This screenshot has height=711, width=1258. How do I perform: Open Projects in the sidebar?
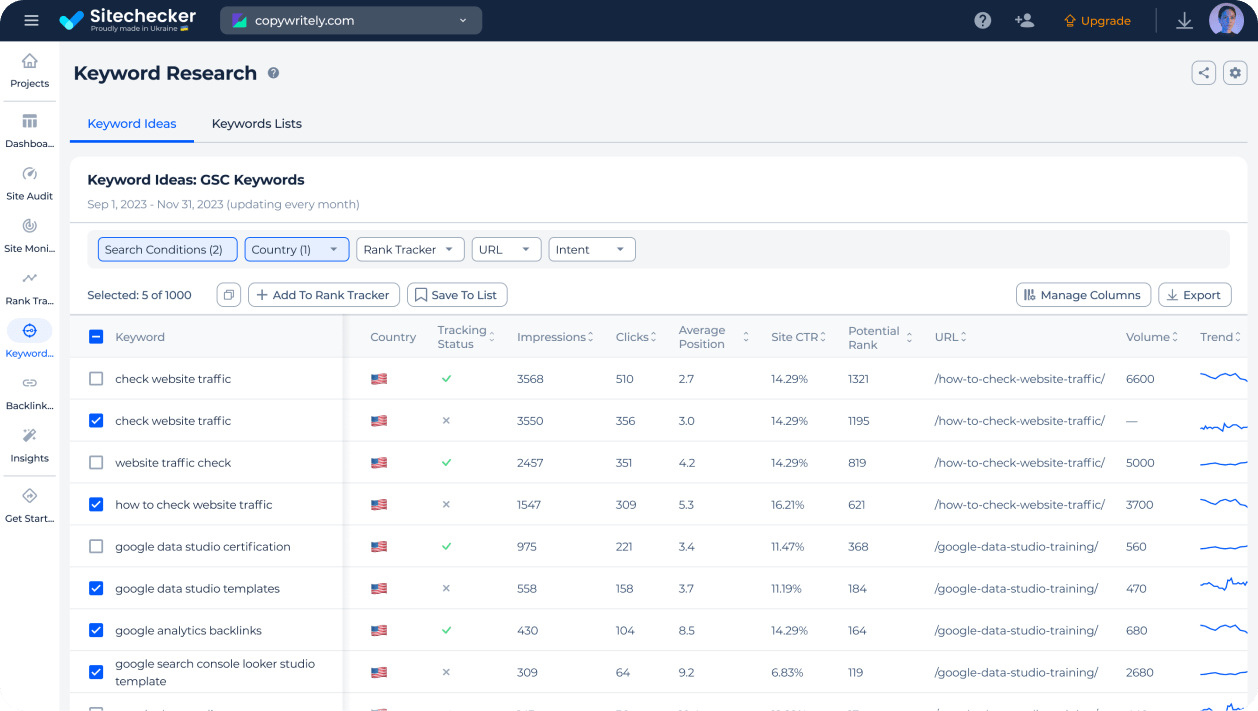pos(30,70)
